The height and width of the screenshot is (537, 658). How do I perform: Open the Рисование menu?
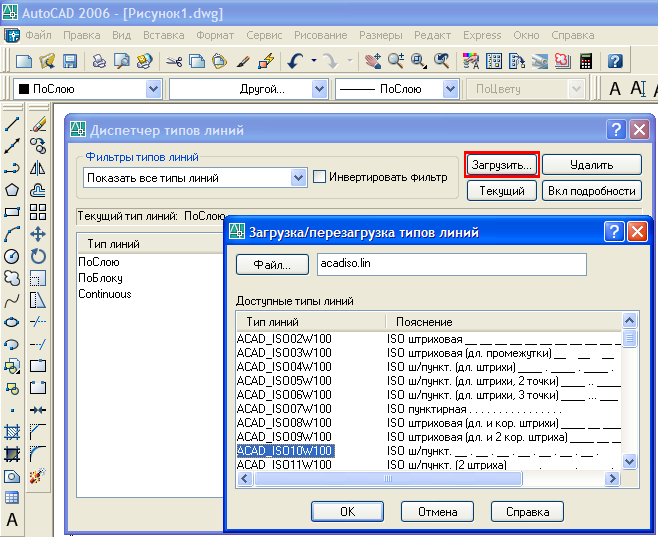(x=321, y=35)
